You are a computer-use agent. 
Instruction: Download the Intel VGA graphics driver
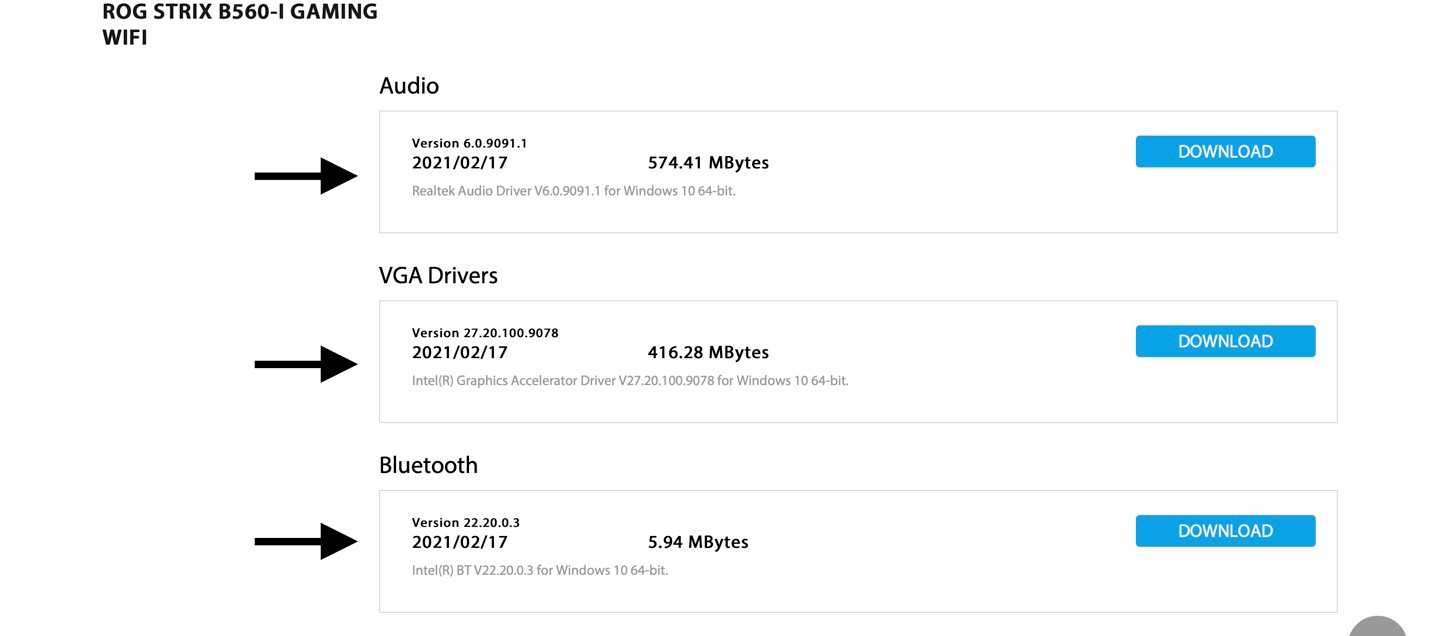coord(1225,342)
